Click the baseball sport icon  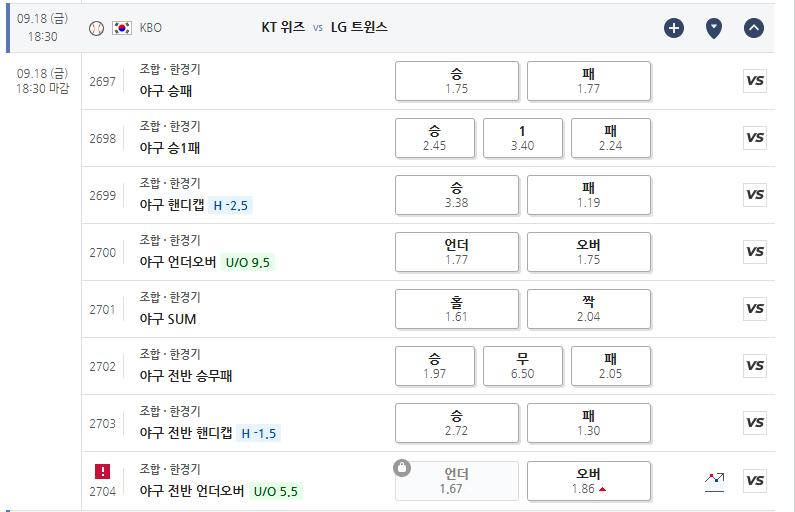96,28
